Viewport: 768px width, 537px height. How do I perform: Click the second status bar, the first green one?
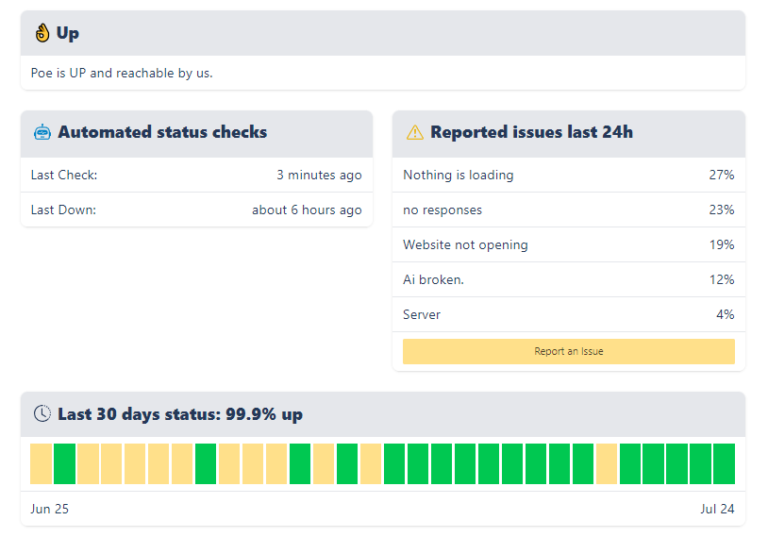65,464
